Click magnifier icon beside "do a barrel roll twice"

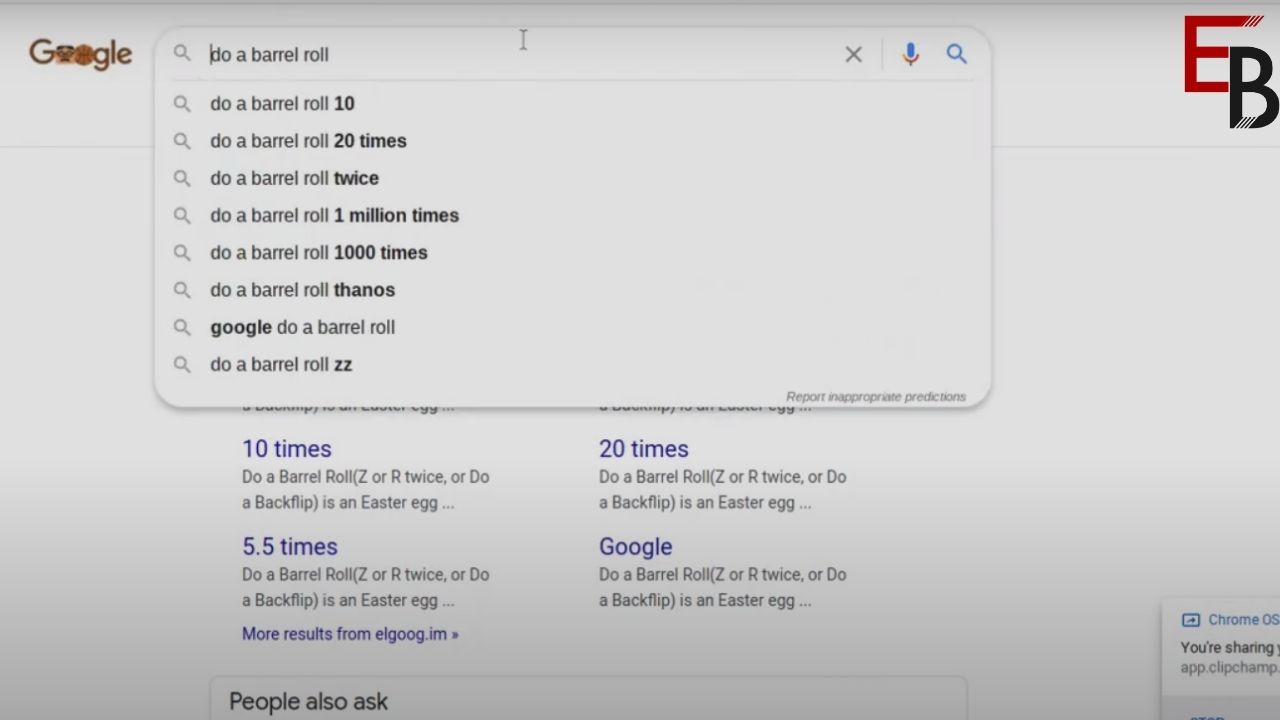tap(182, 178)
